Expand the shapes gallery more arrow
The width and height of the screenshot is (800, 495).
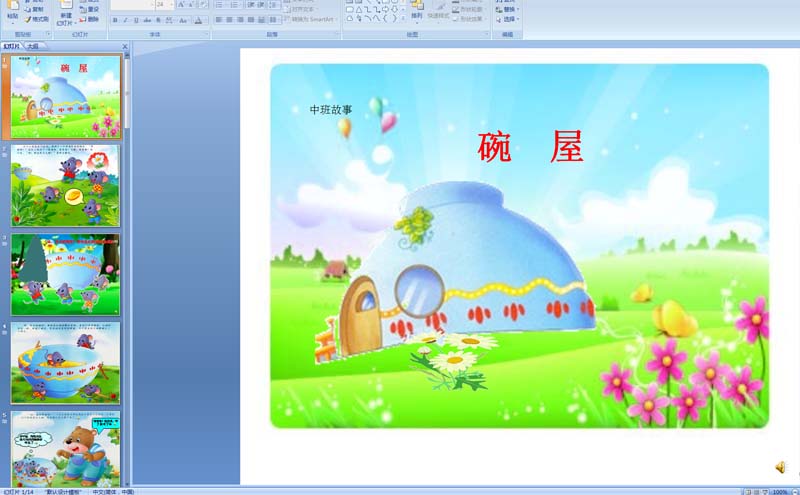click(403, 18)
